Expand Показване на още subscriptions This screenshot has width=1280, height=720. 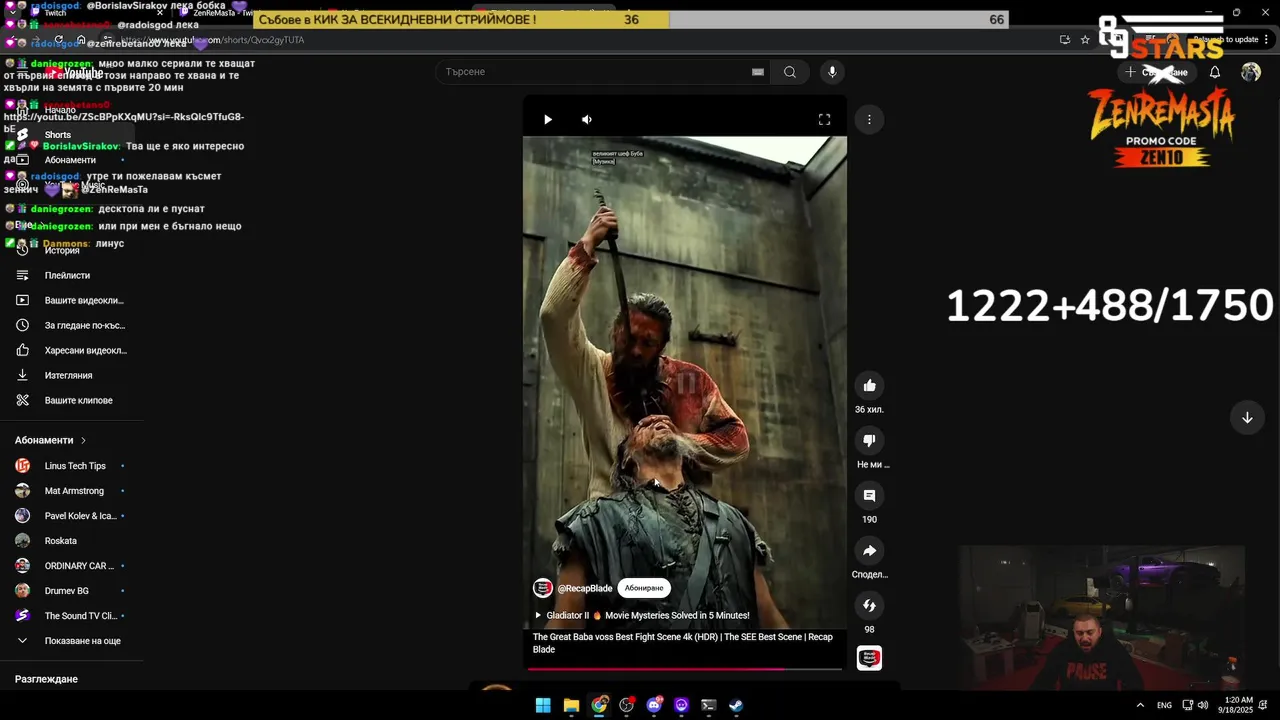(x=70, y=641)
